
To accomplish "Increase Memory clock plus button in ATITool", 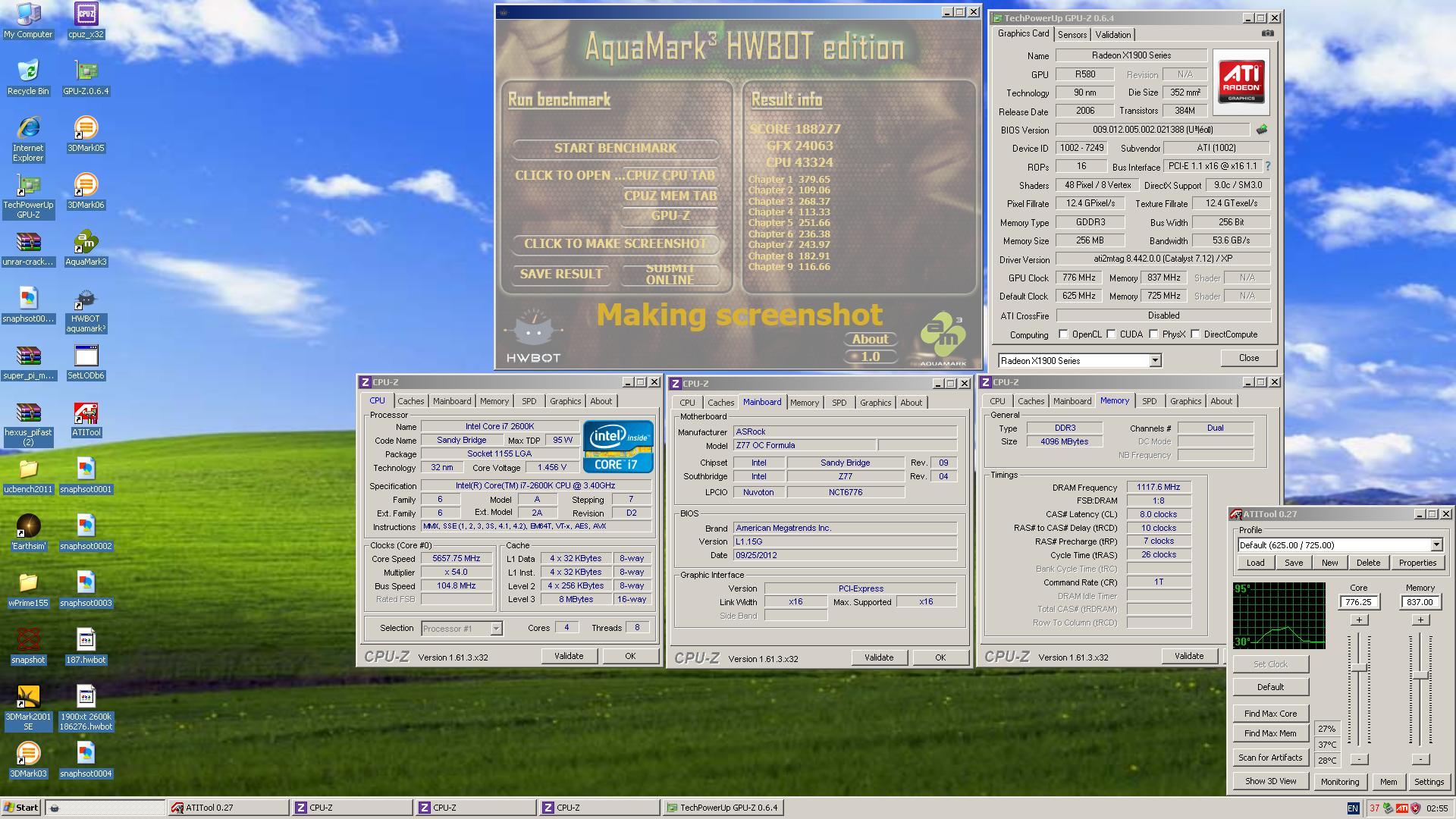I will (x=1420, y=620).
